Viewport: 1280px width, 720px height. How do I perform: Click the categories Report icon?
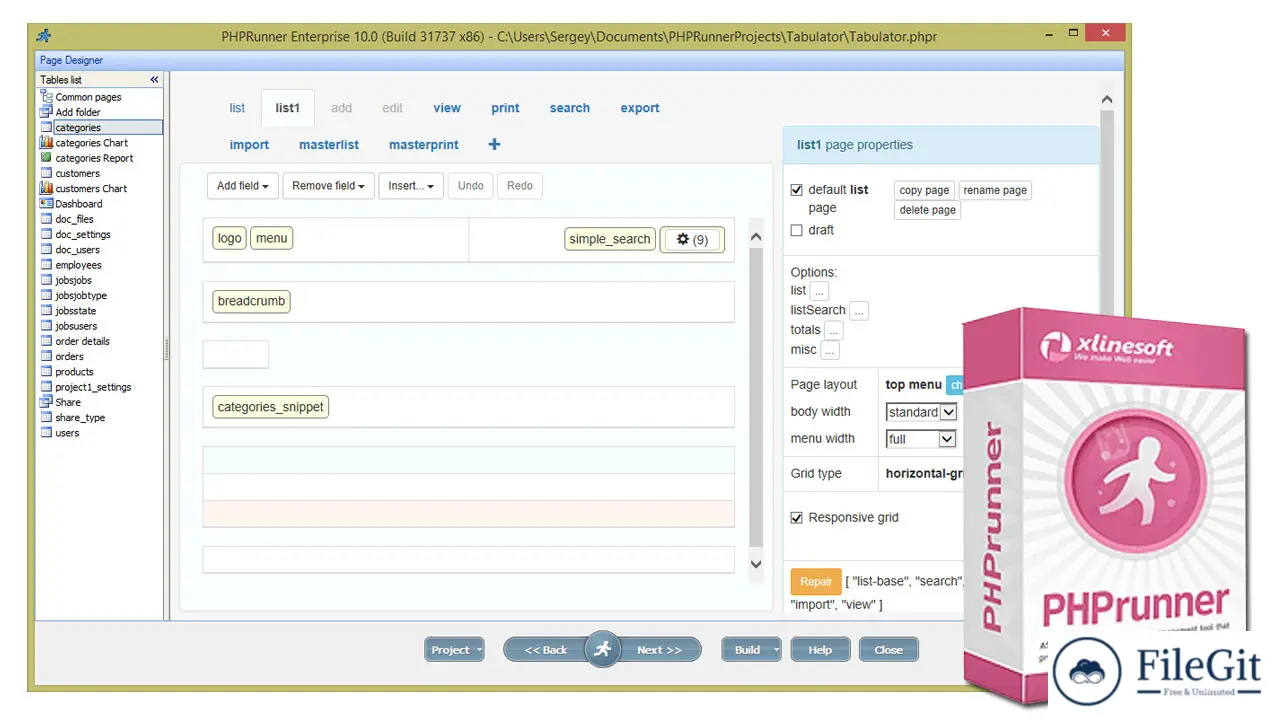click(46, 158)
